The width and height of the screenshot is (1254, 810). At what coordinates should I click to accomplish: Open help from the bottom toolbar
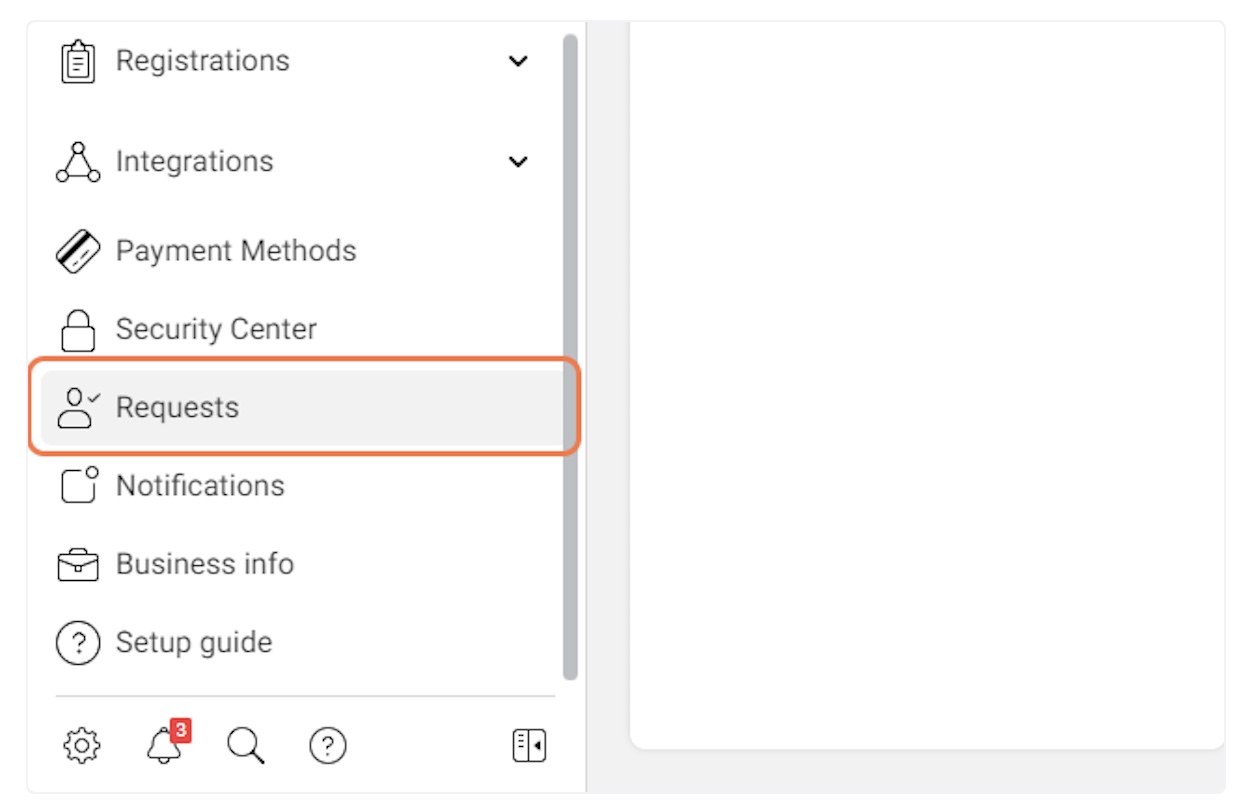coord(327,746)
